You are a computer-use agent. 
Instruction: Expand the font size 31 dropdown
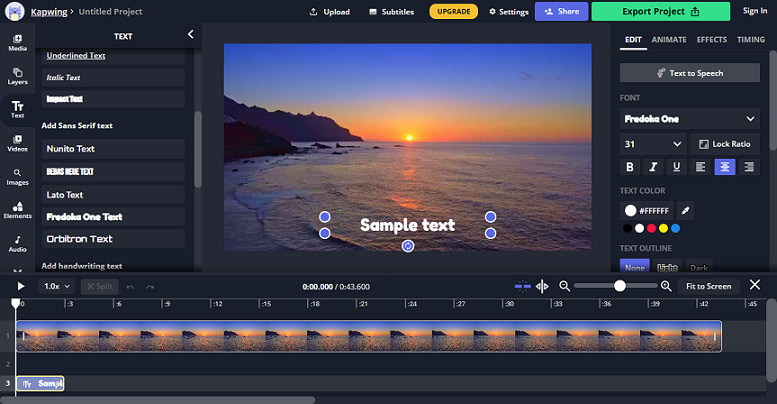pyautogui.click(x=653, y=144)
